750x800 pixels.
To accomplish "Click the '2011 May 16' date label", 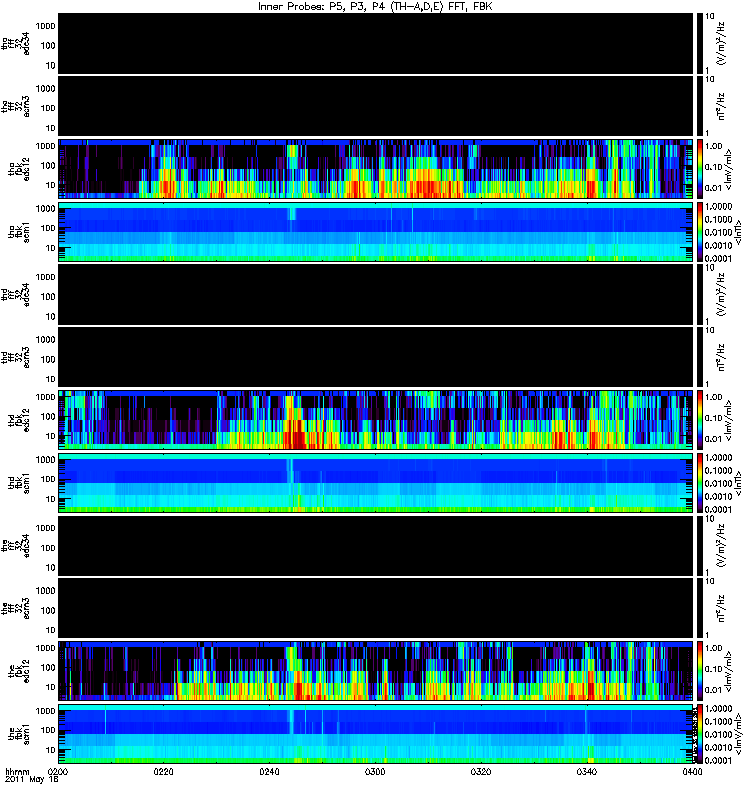I will (x=32, y=780).
